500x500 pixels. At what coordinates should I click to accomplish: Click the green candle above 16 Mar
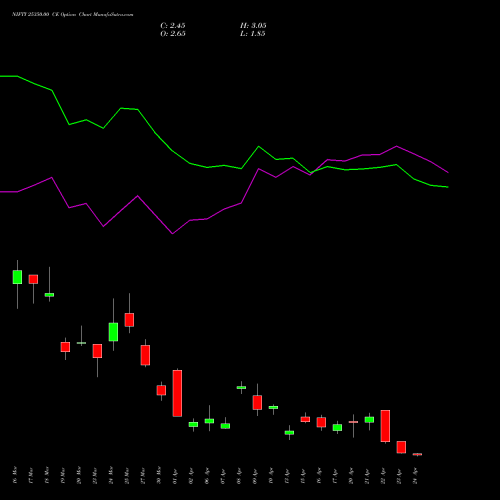17,277
